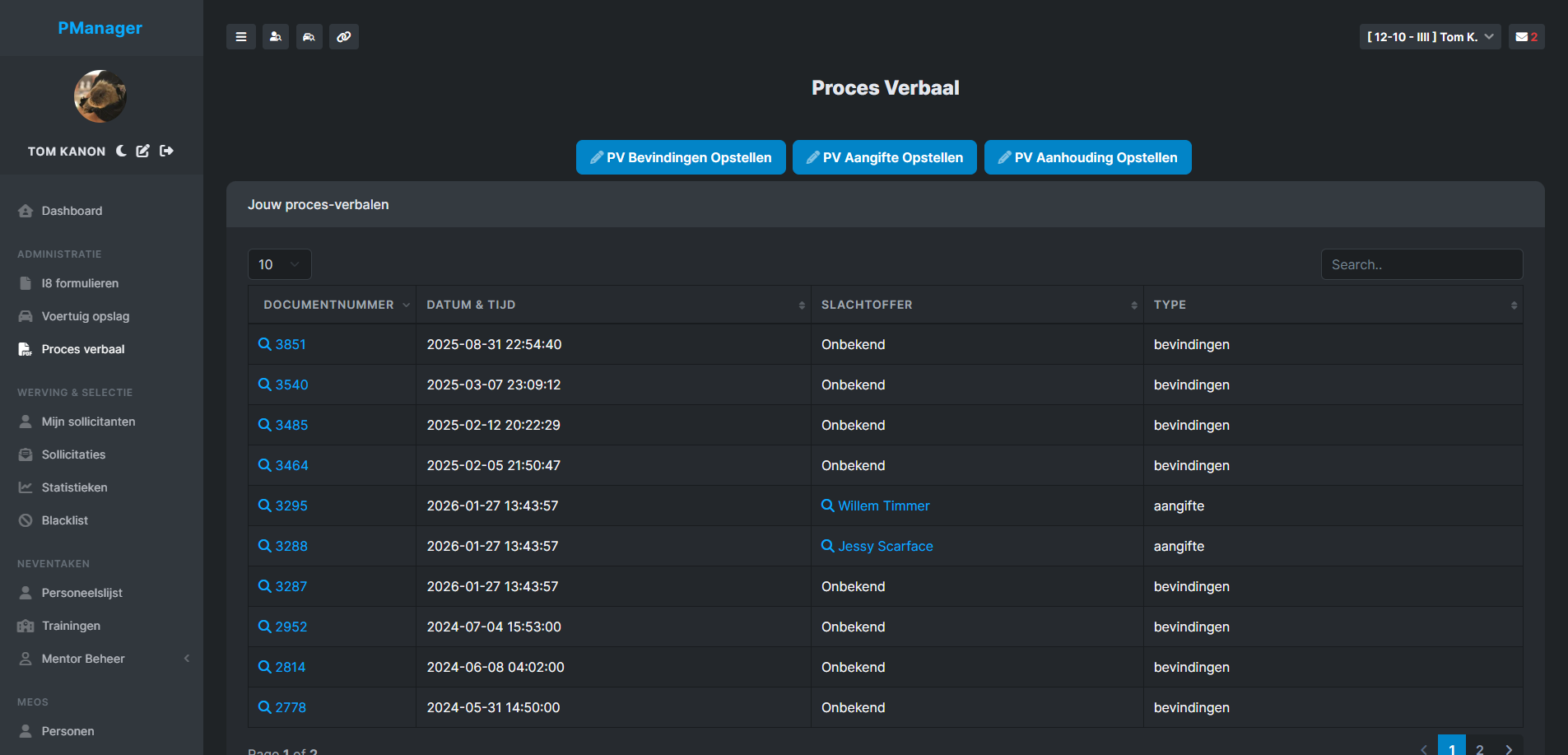Open the page size dropdown showing 10
This screenshot has height=755, width=1568.
coord(279,264)
